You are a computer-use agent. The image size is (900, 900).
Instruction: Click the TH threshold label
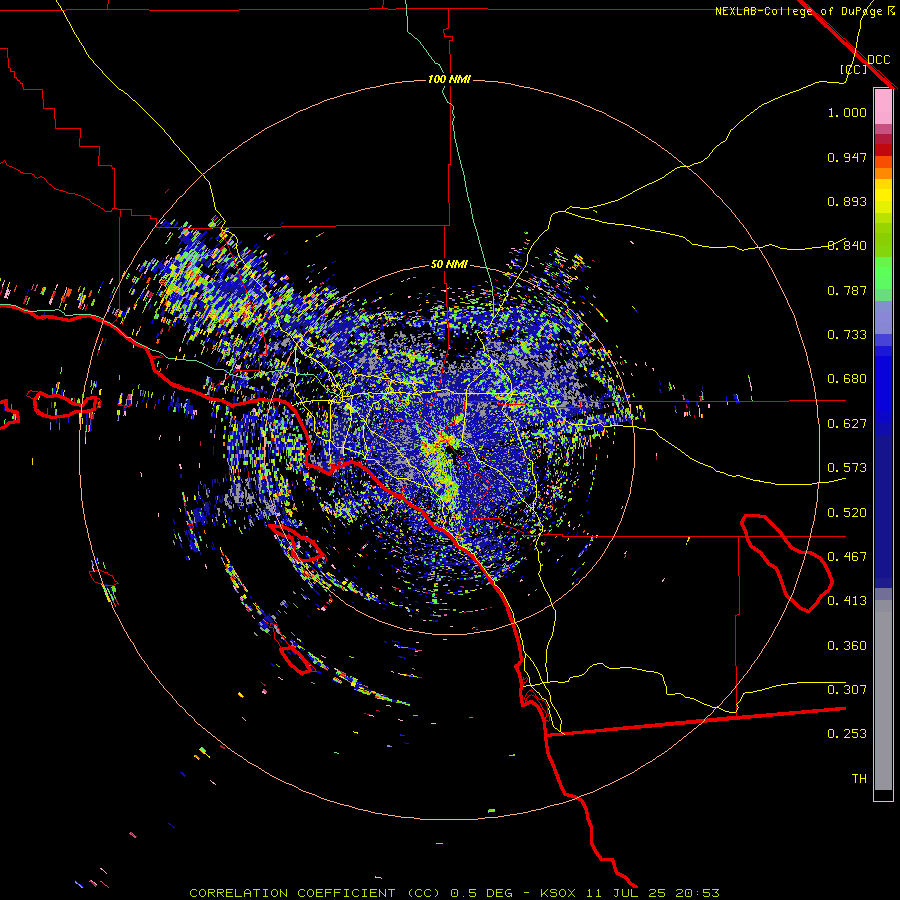[859, 779]
